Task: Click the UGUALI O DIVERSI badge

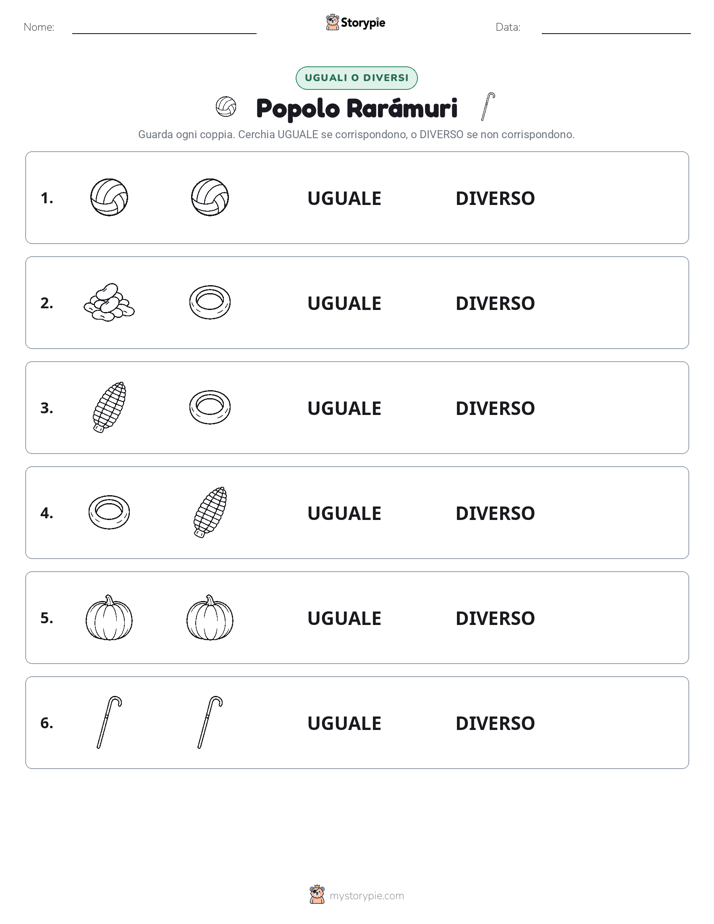Action: click(356, 78)
